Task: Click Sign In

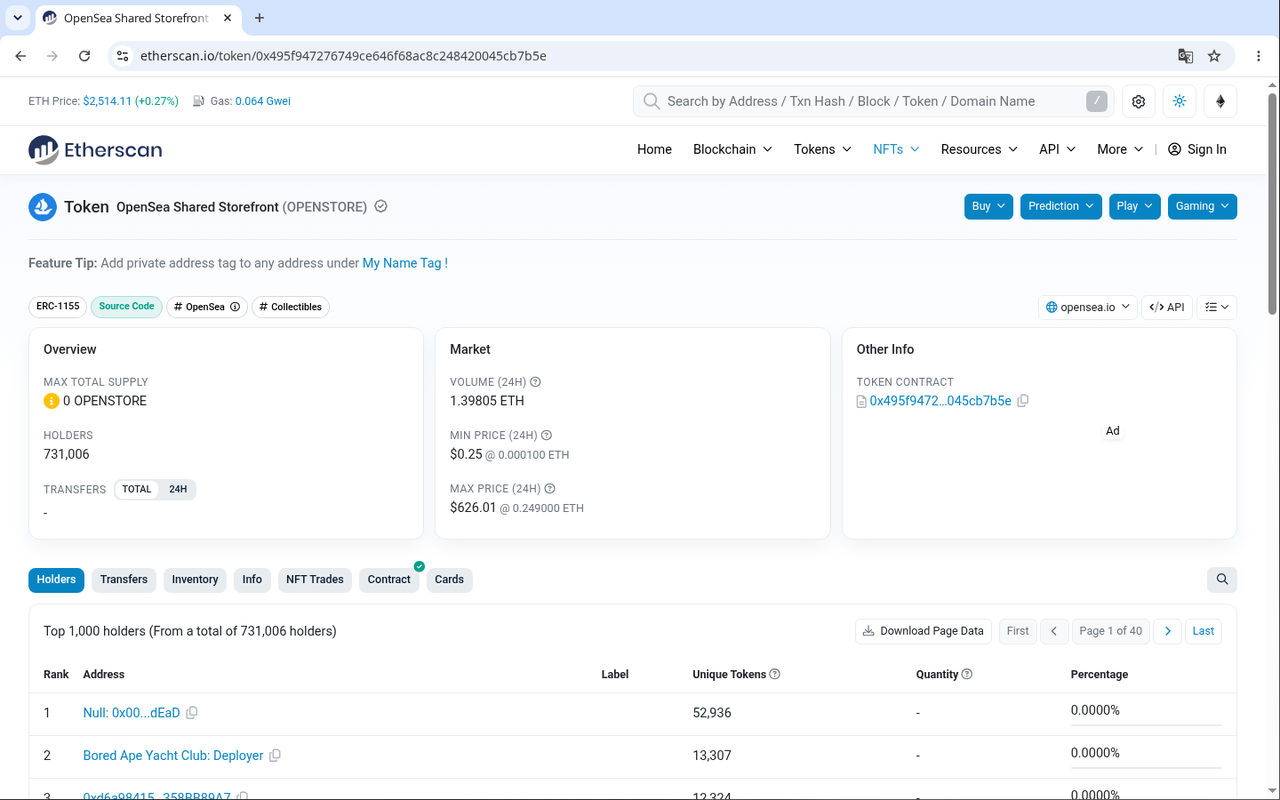Action: pos(1197,150)
